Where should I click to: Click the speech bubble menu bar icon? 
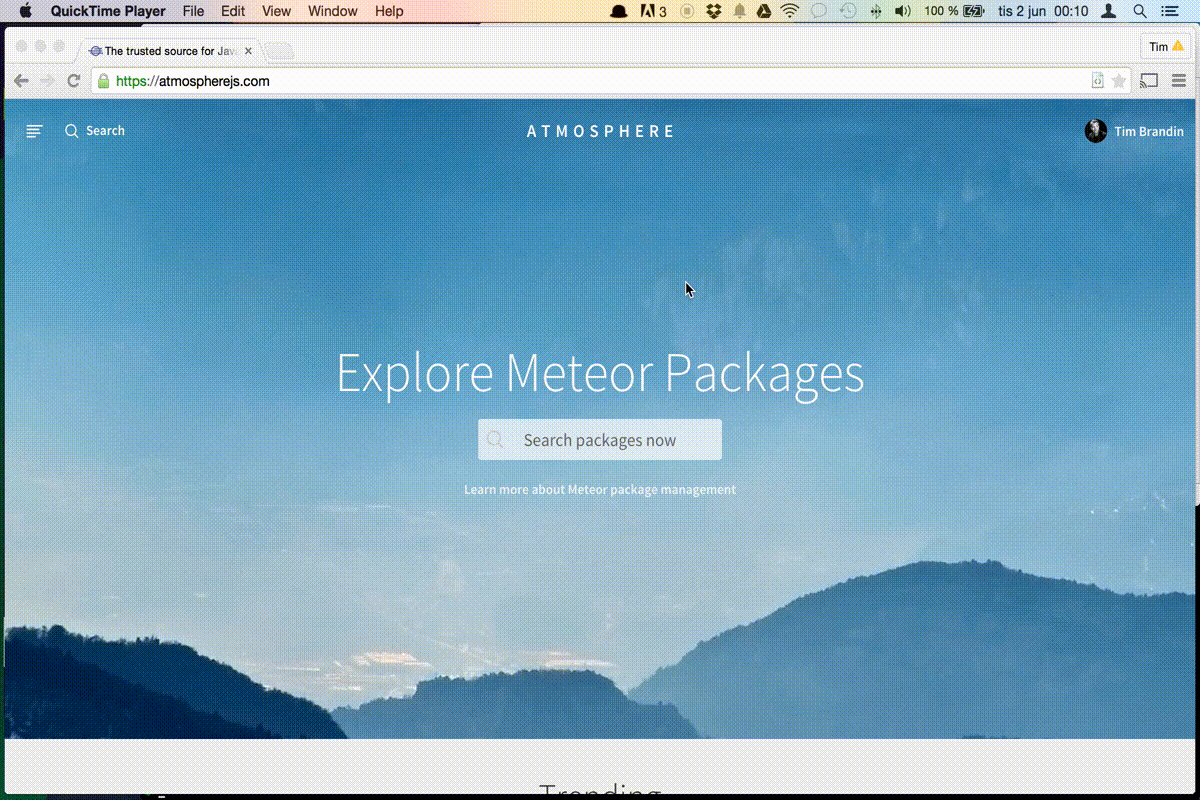819,11
